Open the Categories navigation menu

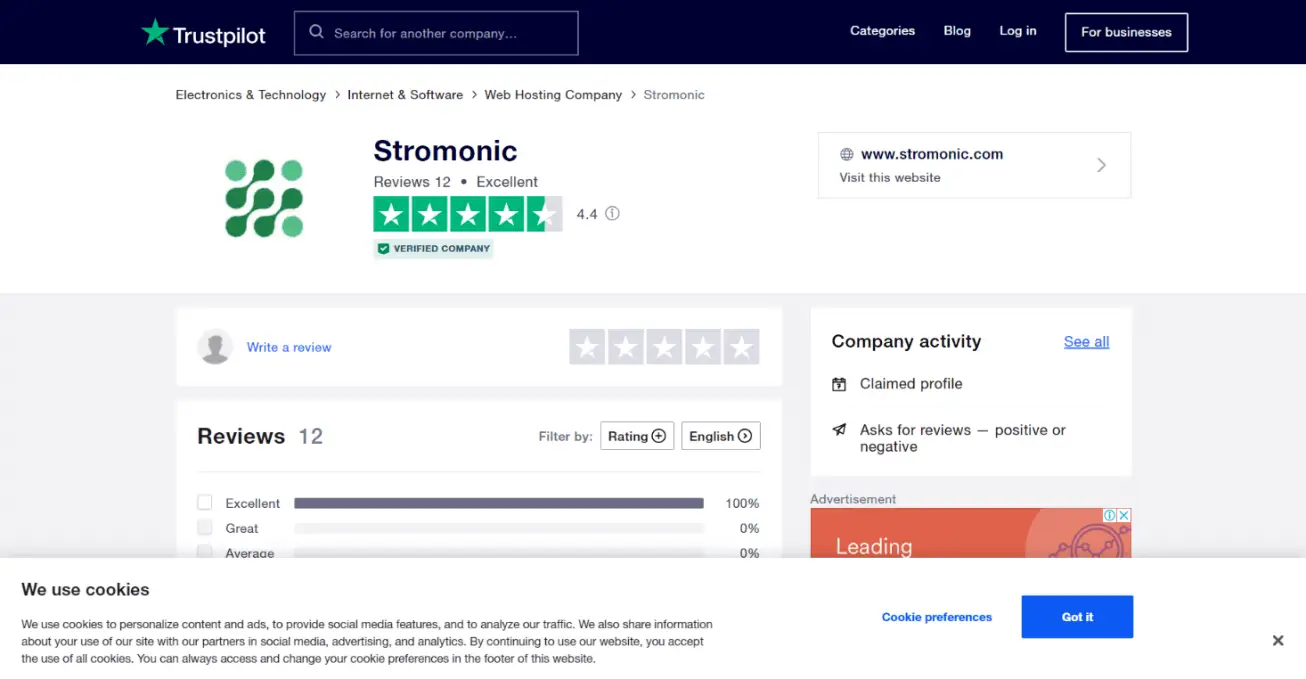[x=882, y=31]
